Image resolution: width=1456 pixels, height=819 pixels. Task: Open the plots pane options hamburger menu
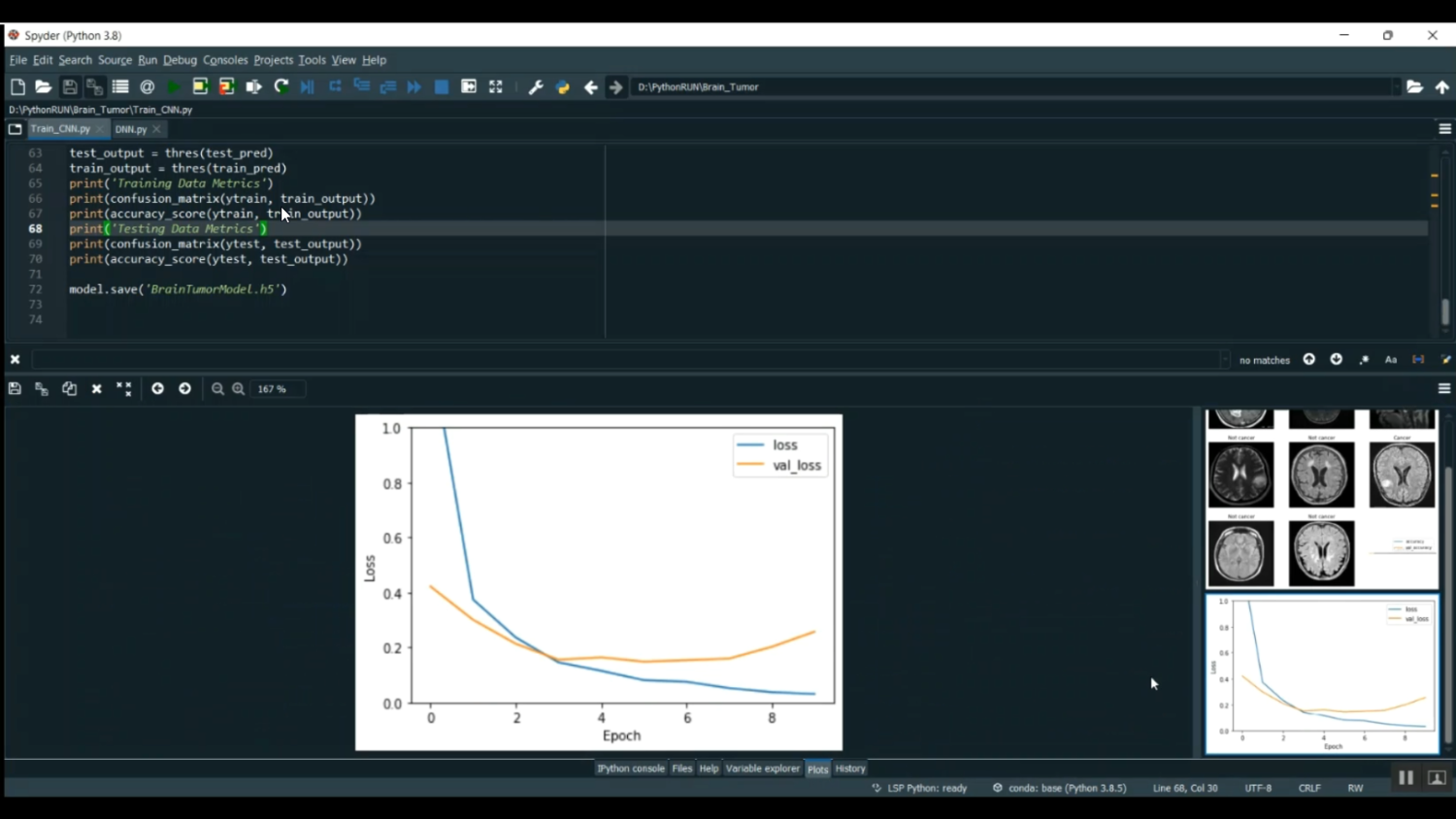(1444, 389)
